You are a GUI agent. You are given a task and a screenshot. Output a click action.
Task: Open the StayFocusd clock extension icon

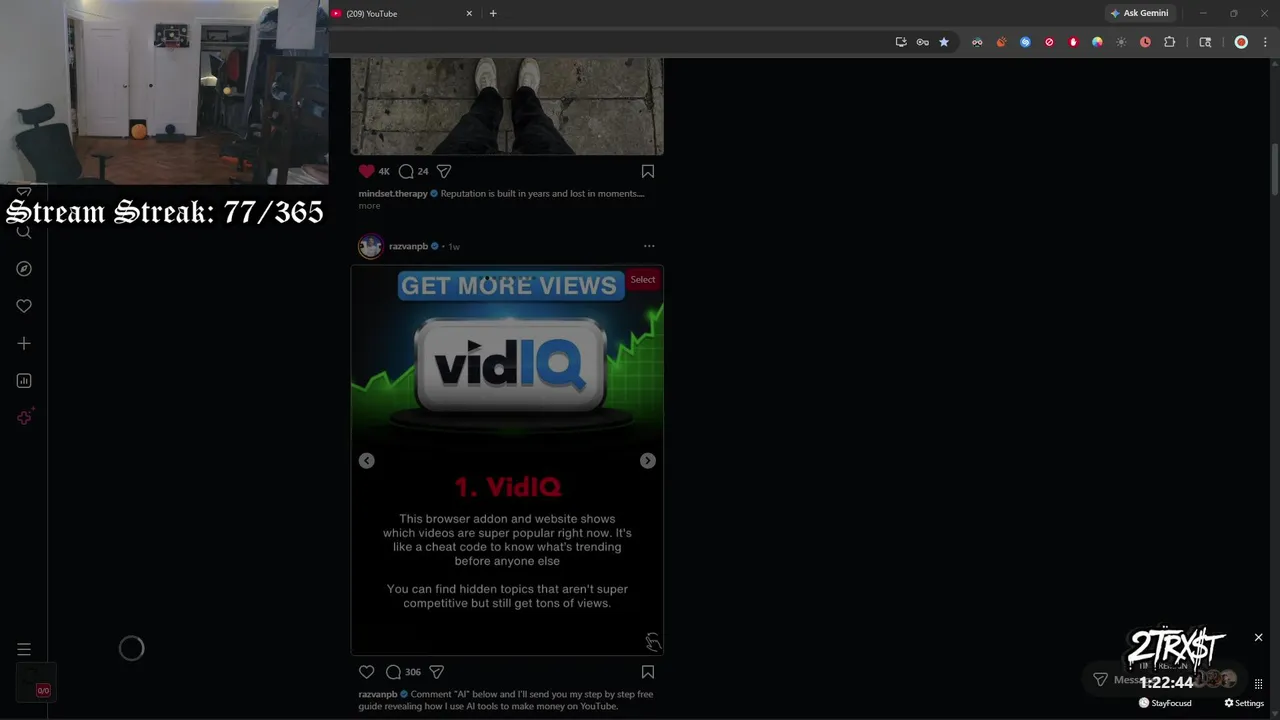tap(1145, 42)
